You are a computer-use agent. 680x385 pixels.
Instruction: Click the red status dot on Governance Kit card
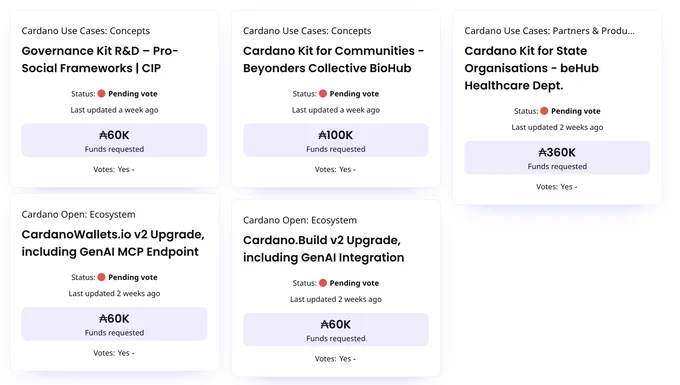101,94
